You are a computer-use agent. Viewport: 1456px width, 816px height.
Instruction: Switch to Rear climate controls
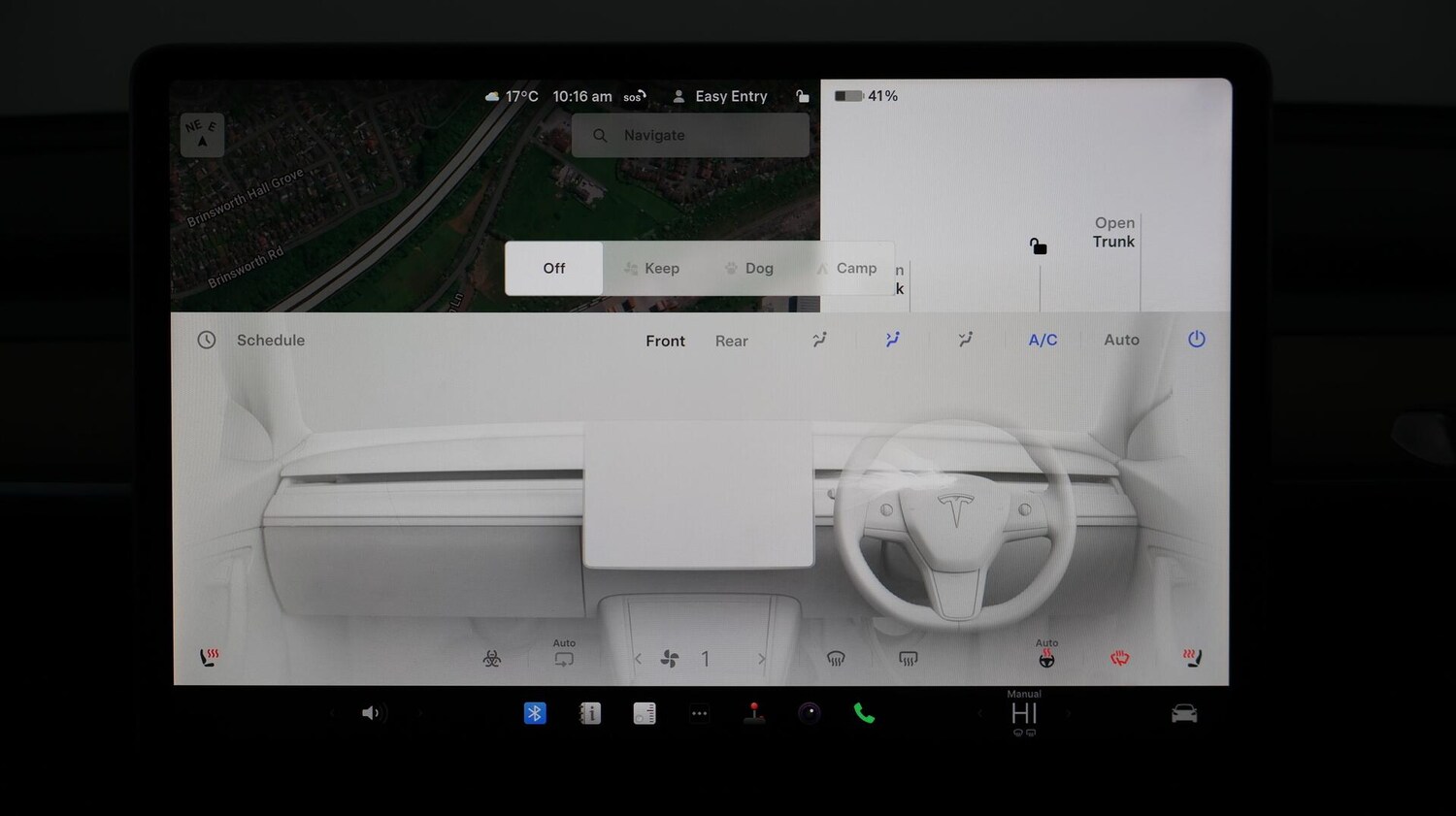point(731,341)
